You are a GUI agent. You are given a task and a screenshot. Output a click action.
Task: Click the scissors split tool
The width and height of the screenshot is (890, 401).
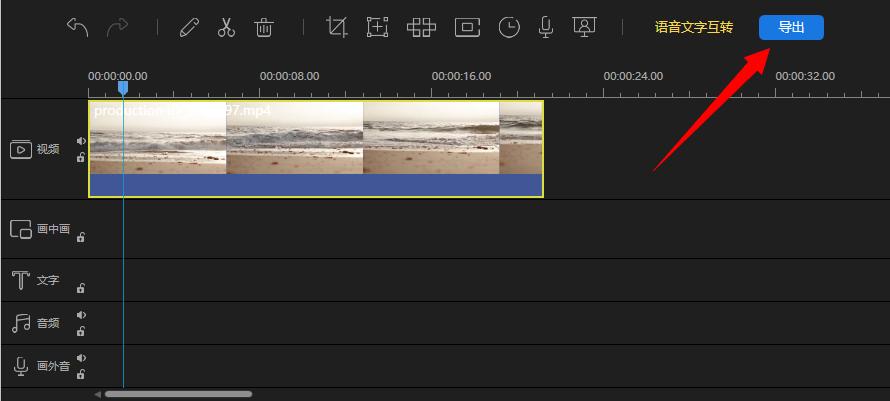point(226,27)
